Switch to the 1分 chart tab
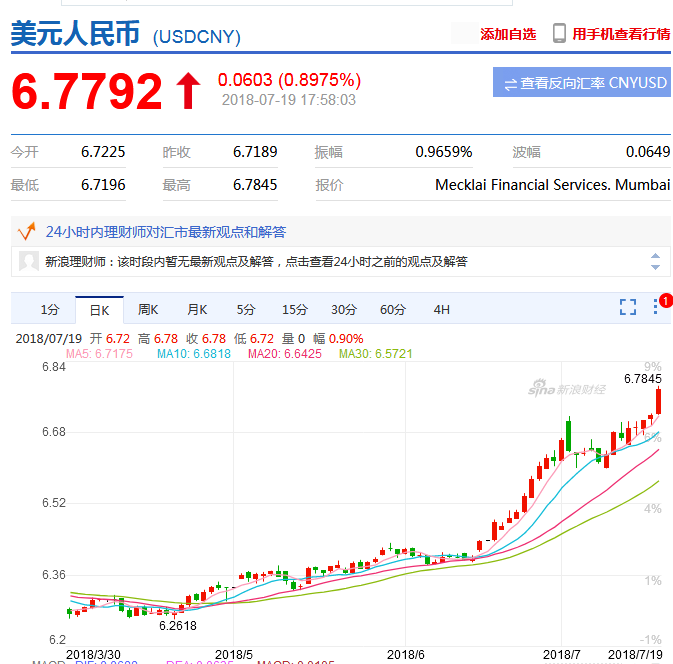The width and height of the screenshot is (673, 664). [50, 309]
